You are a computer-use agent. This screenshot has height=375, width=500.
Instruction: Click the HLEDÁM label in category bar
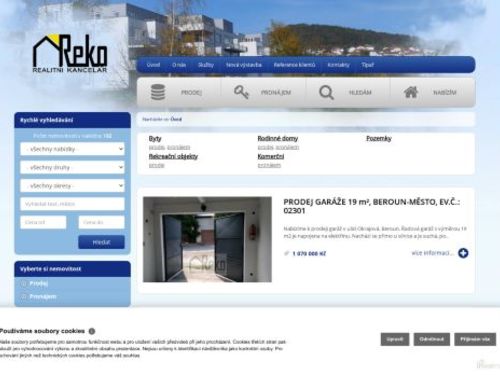pos(360,93)
